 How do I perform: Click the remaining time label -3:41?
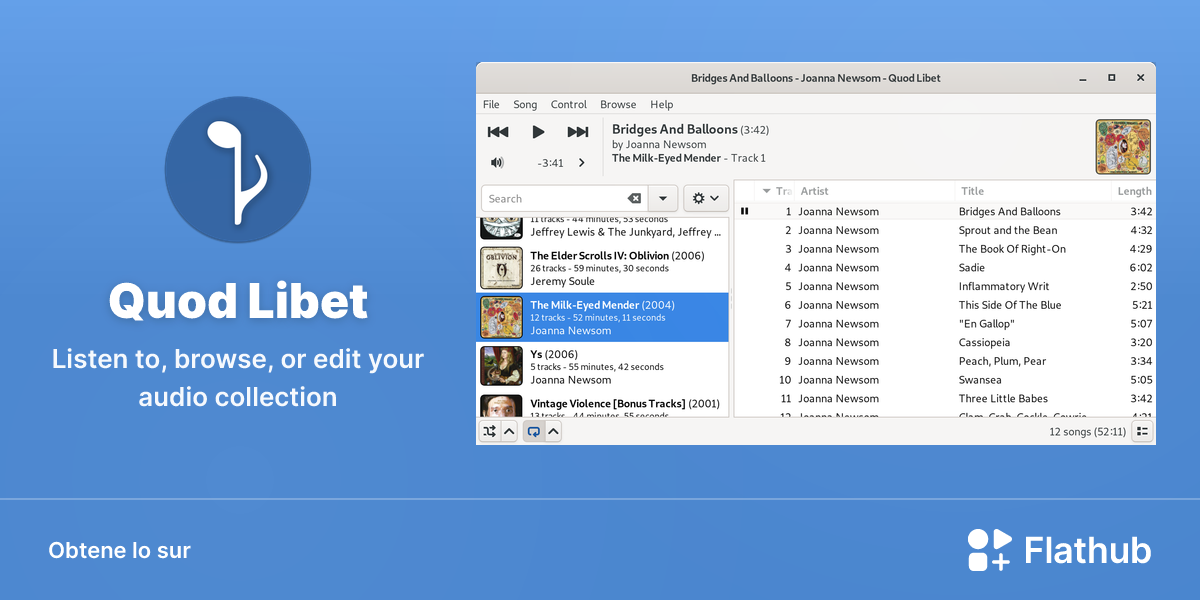pos(550,163)
